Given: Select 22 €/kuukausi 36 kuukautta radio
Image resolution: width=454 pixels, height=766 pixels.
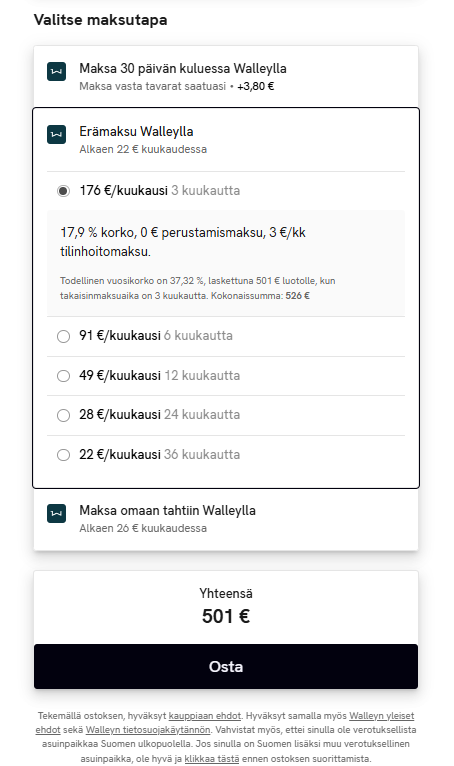Looking at the screenshot, I should tap(63, 455).
